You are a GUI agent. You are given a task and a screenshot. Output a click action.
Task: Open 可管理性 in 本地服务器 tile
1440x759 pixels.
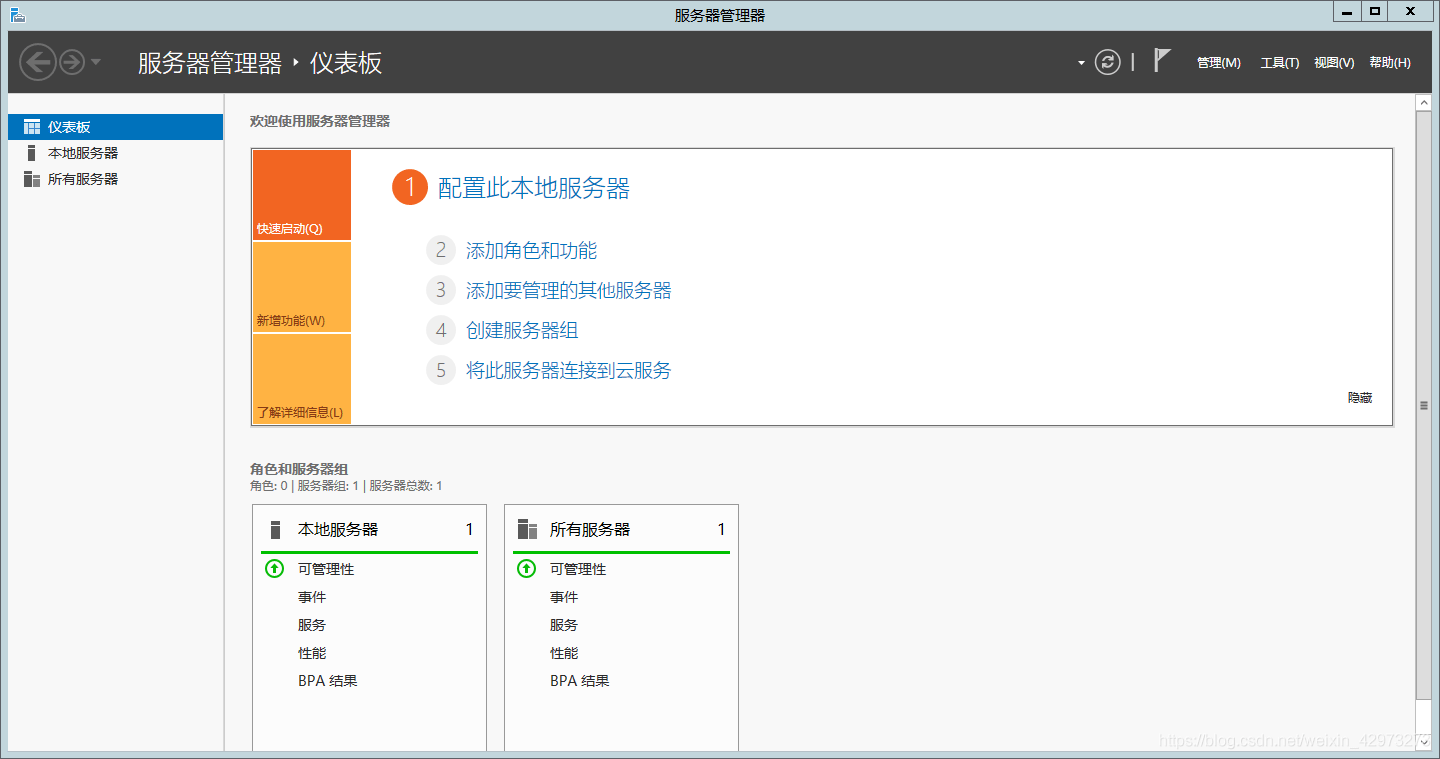coord(326,569)
